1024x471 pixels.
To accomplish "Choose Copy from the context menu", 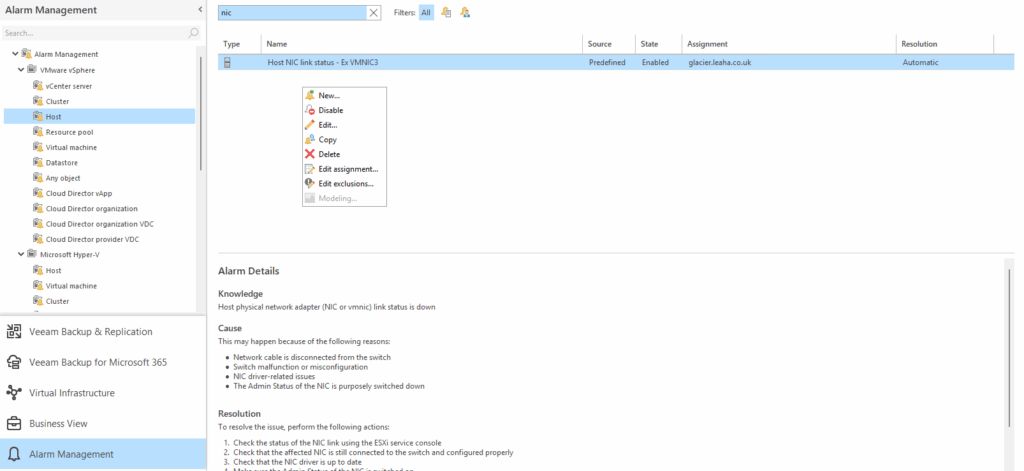I will coord(344,140).
